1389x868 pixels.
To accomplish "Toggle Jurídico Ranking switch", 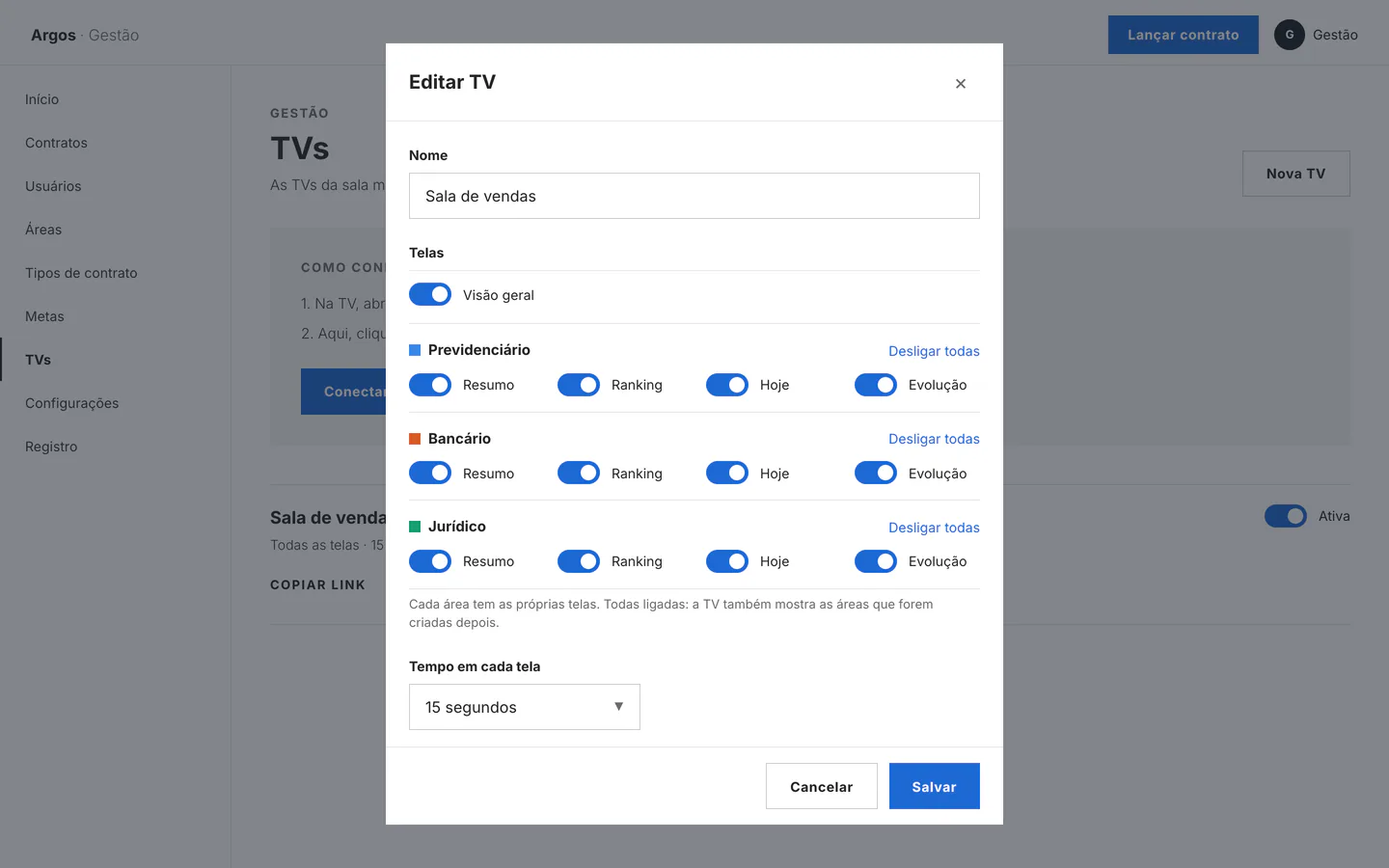I will (579, 561).
